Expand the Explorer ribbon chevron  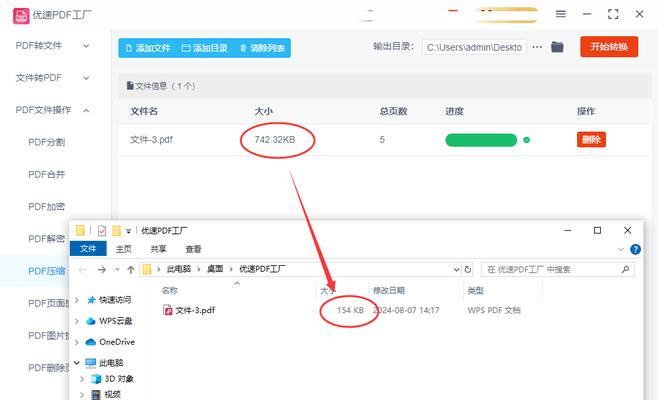(621, 249)
